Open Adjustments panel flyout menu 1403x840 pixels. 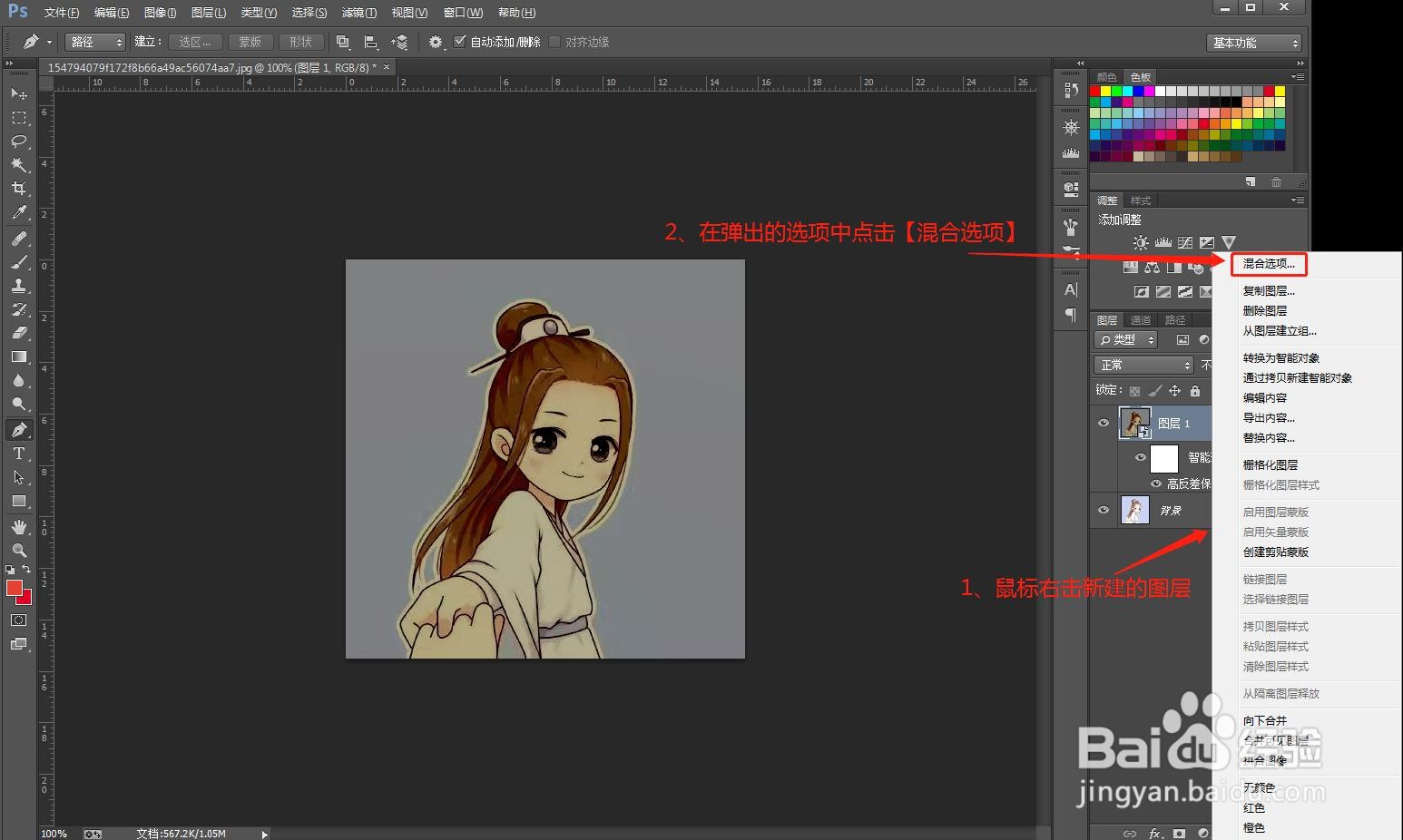1299,200
